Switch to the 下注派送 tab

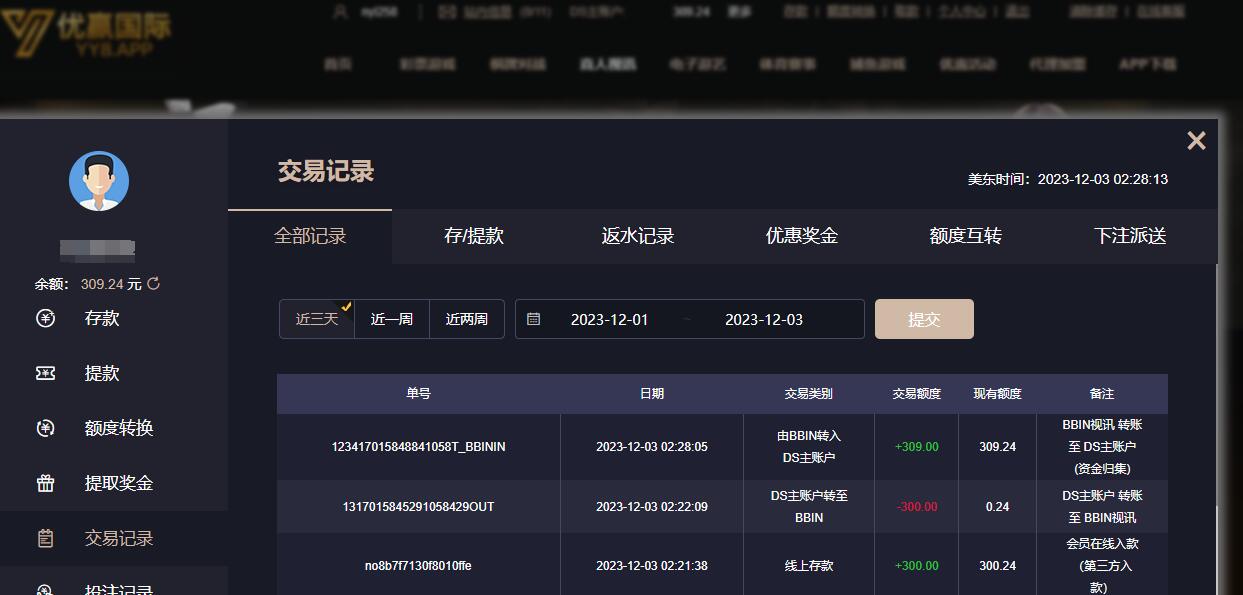coord(1130,236)
